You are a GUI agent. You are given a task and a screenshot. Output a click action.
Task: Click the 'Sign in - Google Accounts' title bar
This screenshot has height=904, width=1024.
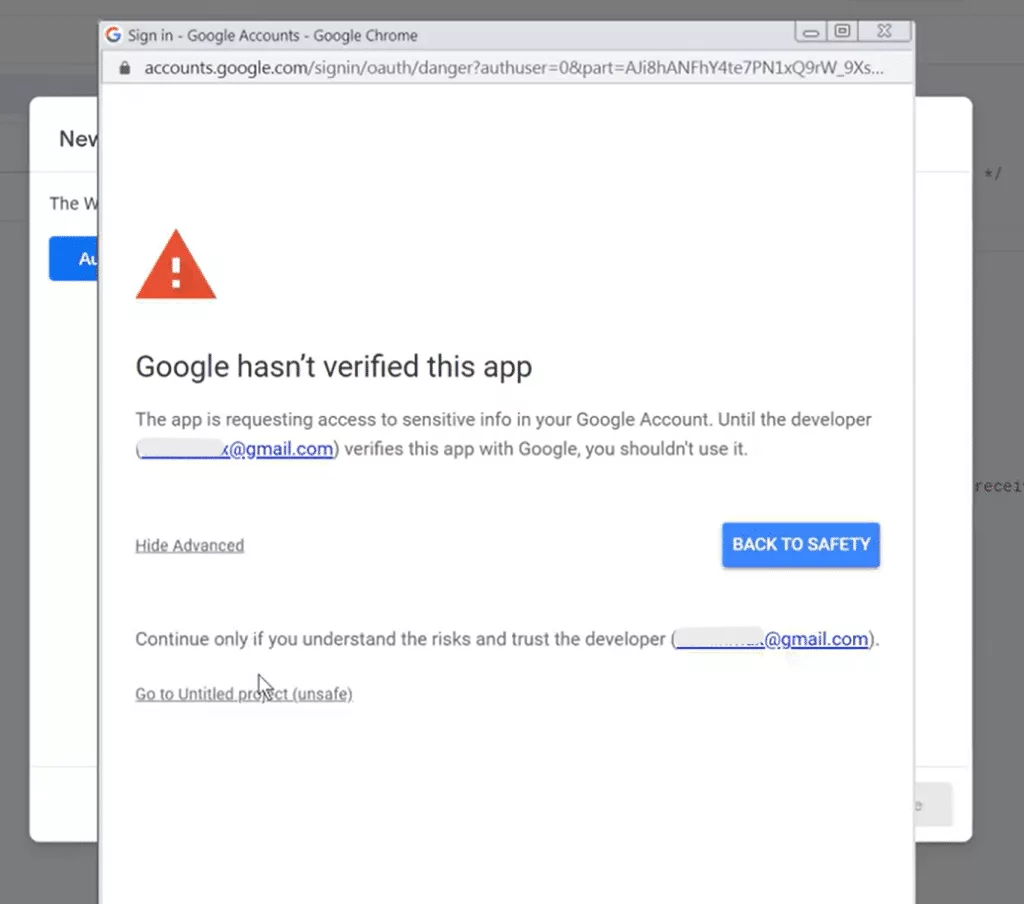point(272,35)
